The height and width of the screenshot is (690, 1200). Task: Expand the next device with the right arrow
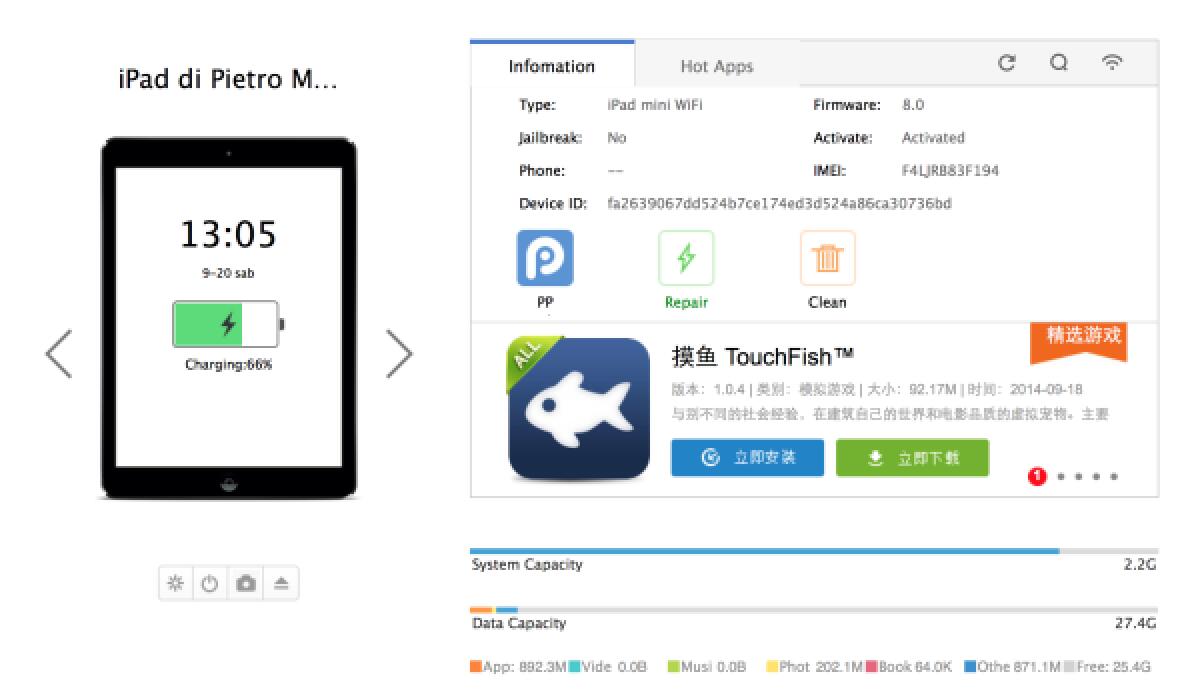click(x=400, y=353)
